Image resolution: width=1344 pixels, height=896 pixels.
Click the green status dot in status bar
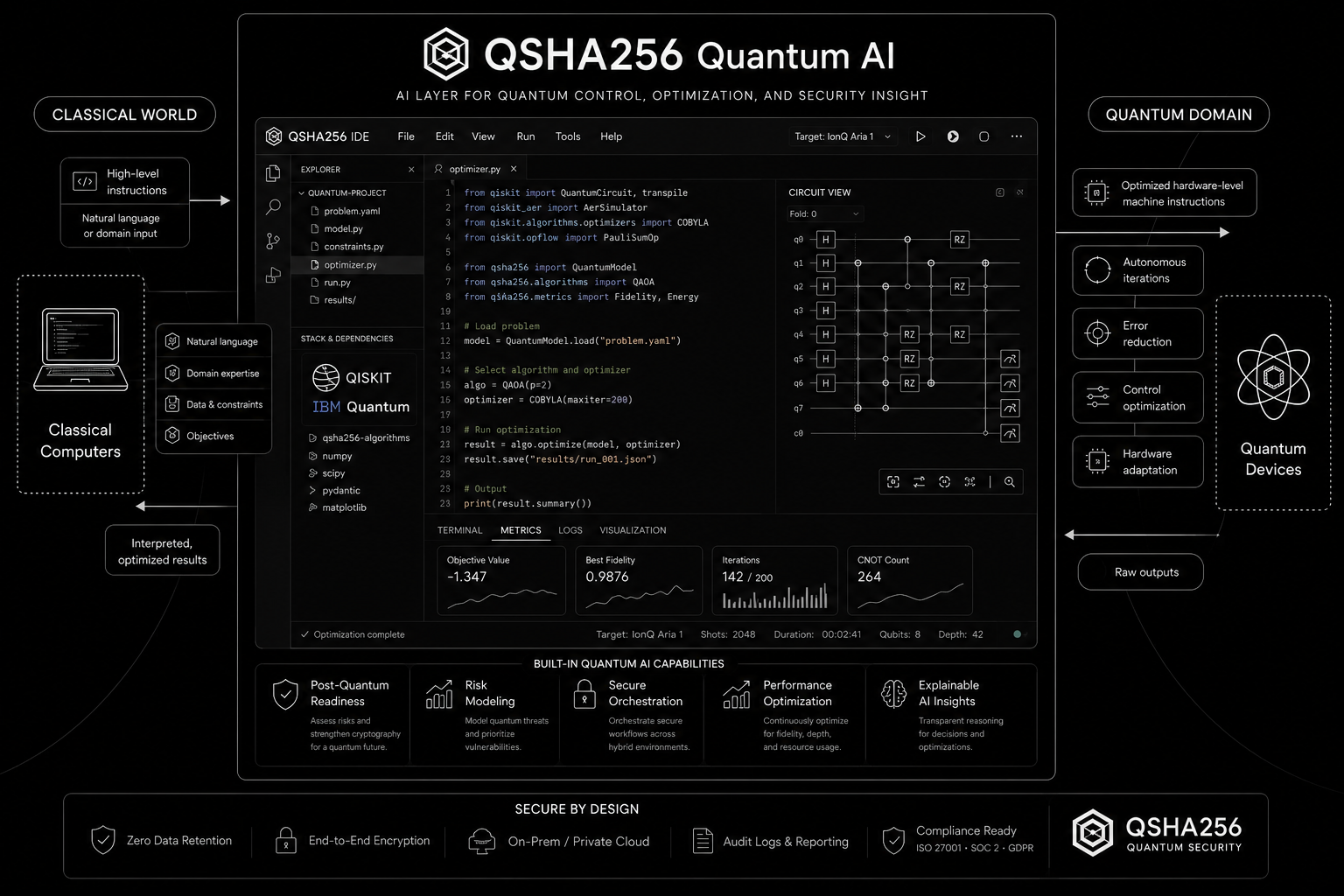[1017, 634]
